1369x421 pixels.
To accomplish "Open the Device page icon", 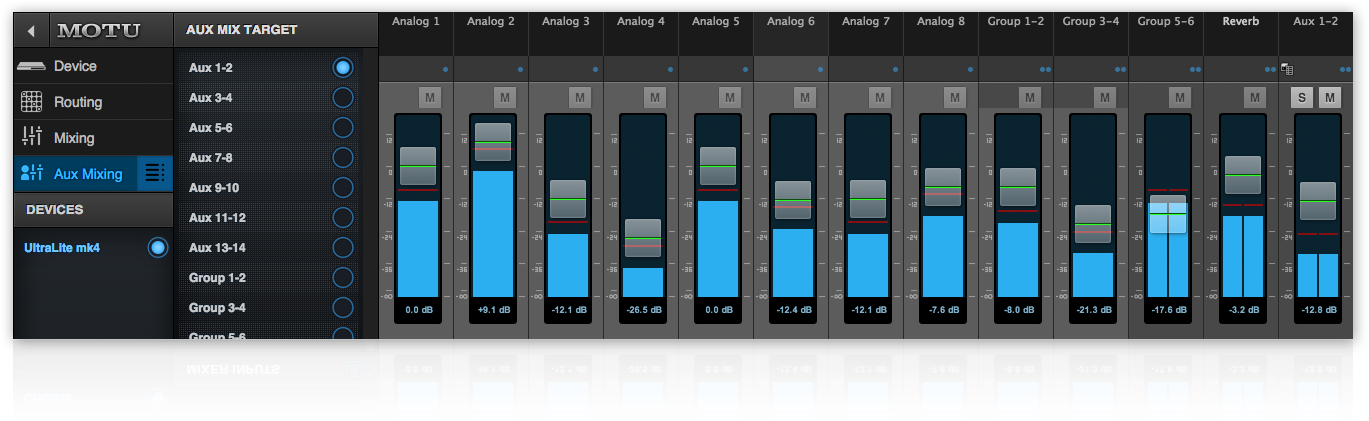I will (32, 67).
